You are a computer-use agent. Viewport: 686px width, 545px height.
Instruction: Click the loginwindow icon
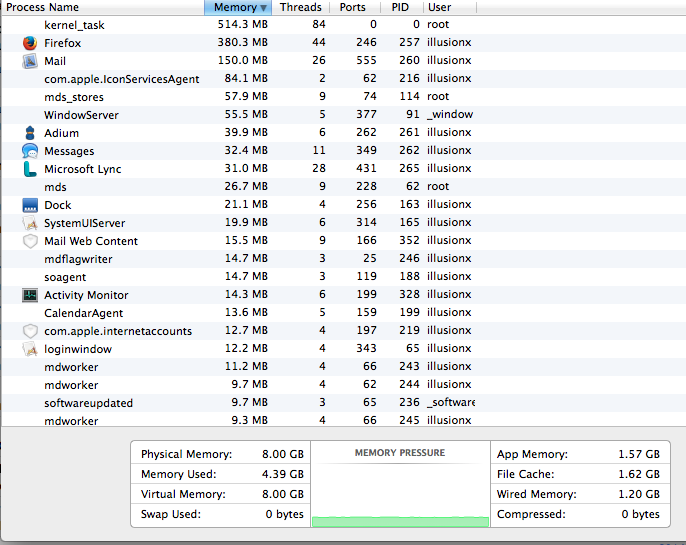[30, 349]
